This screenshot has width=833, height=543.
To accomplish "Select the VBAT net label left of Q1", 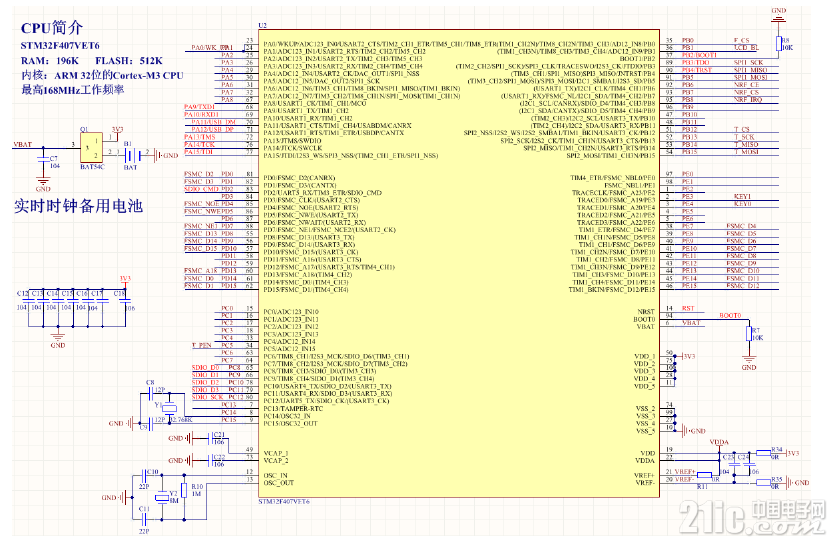I will (22, 145).
